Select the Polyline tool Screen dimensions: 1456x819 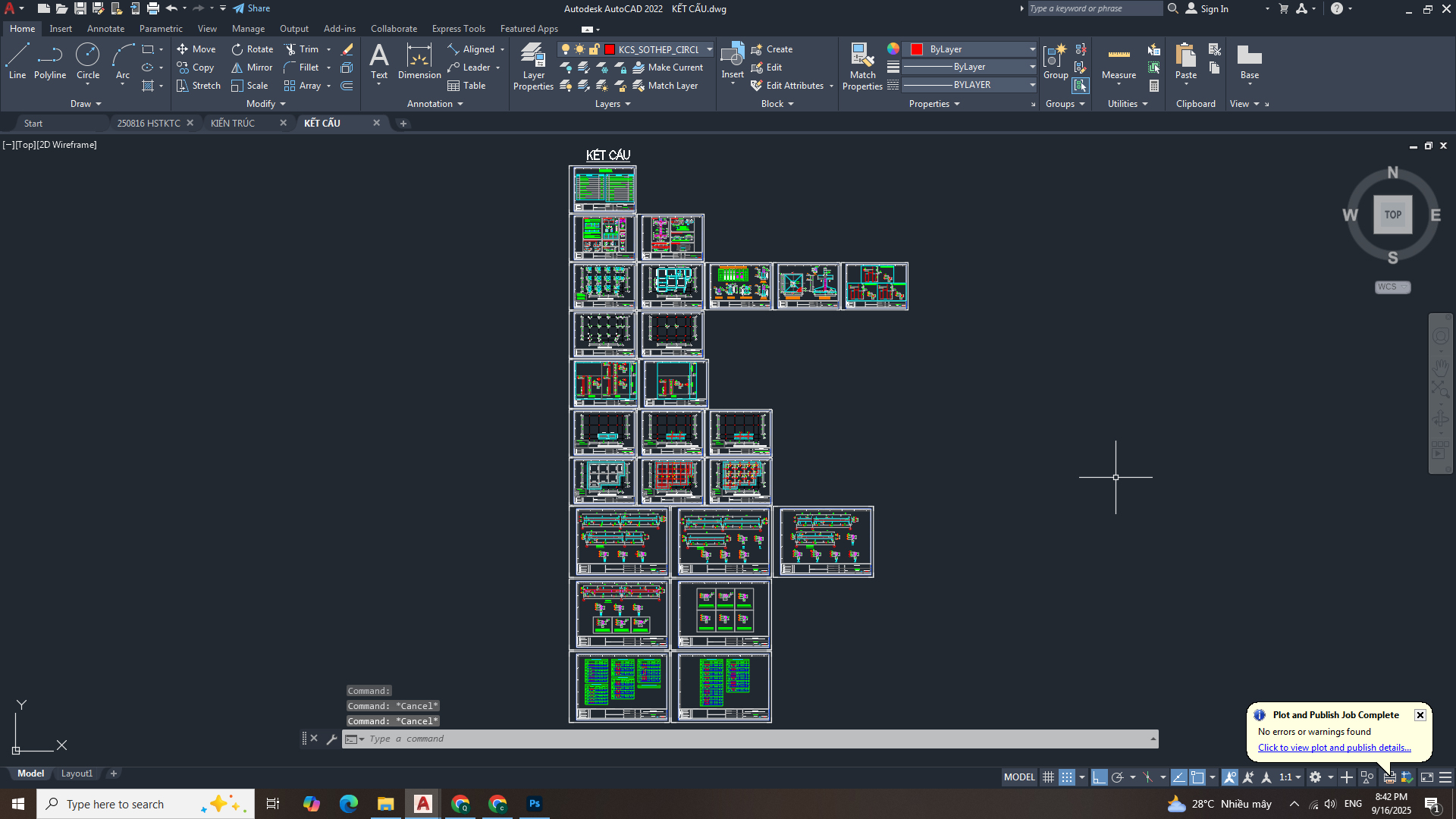pos(50,61)
